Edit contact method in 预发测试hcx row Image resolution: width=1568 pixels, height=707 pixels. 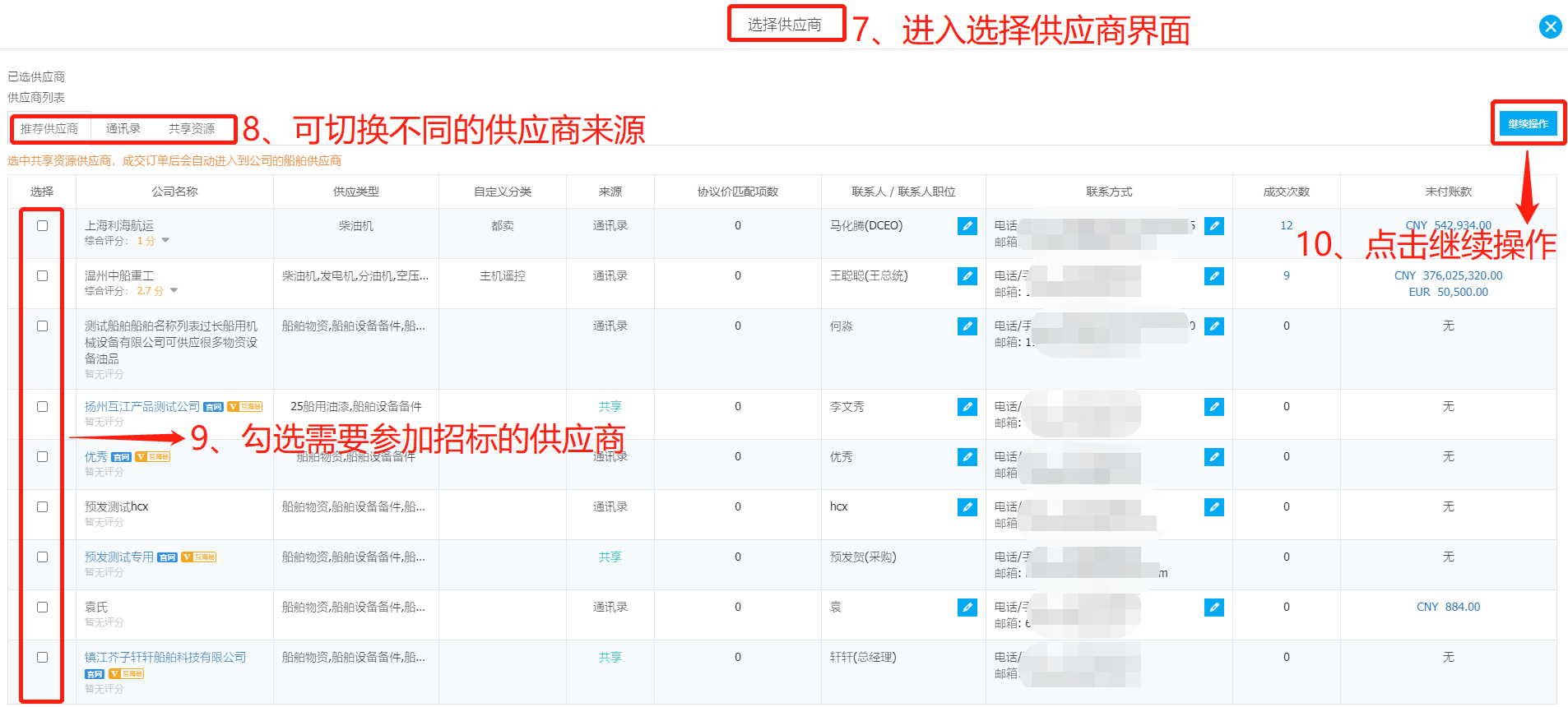click(x=1214, y=507)
